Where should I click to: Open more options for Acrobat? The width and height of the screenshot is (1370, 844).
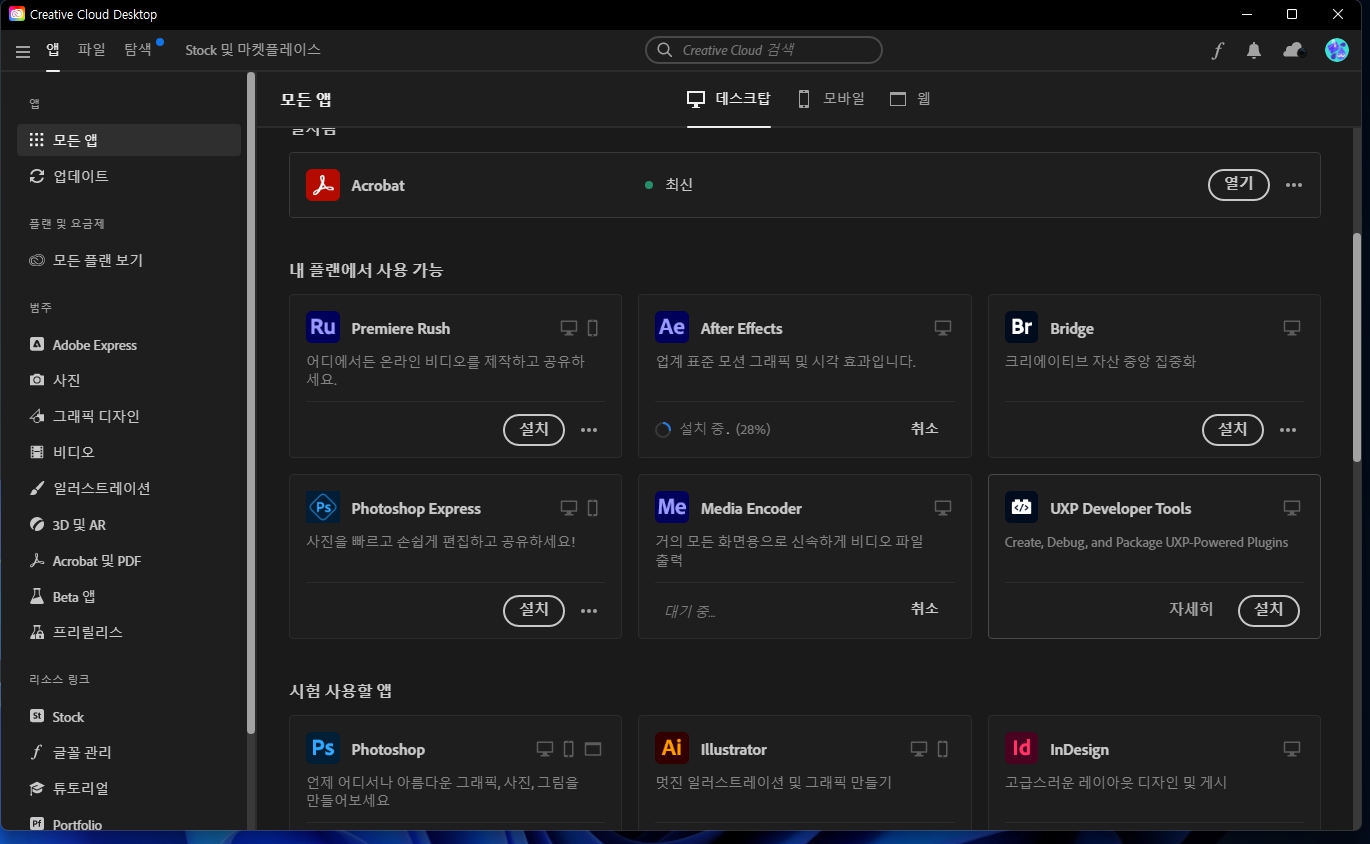[1294, 185]
